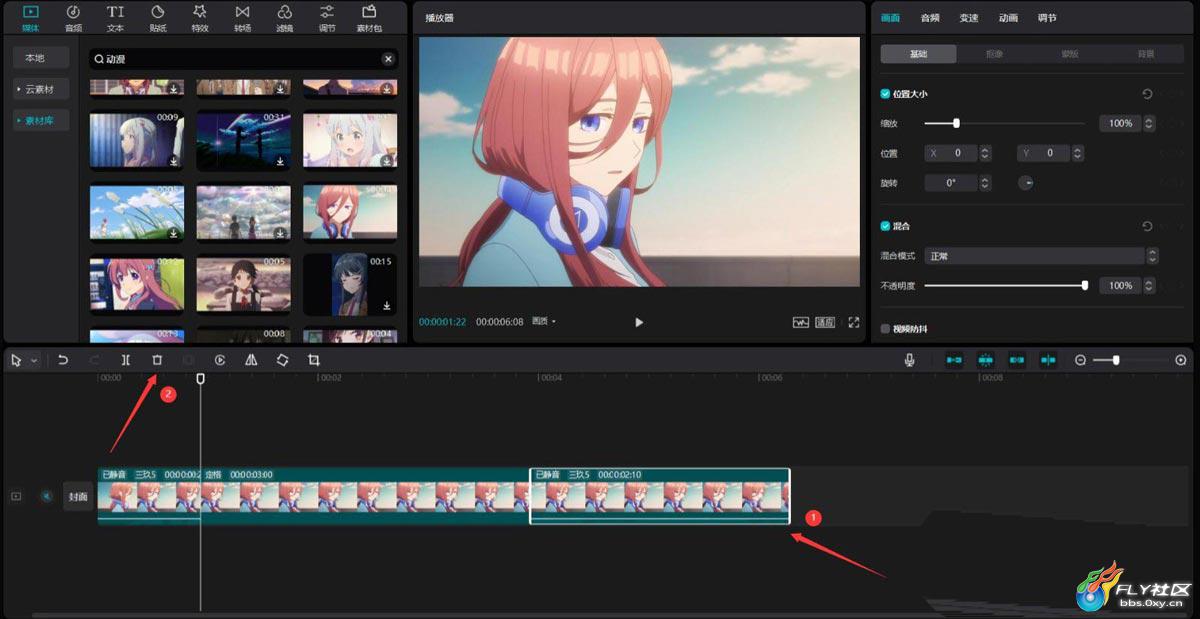Download the clip with 00:15 duration
The height and width of the screenshot is (619, 1200).
coord(387,305)
